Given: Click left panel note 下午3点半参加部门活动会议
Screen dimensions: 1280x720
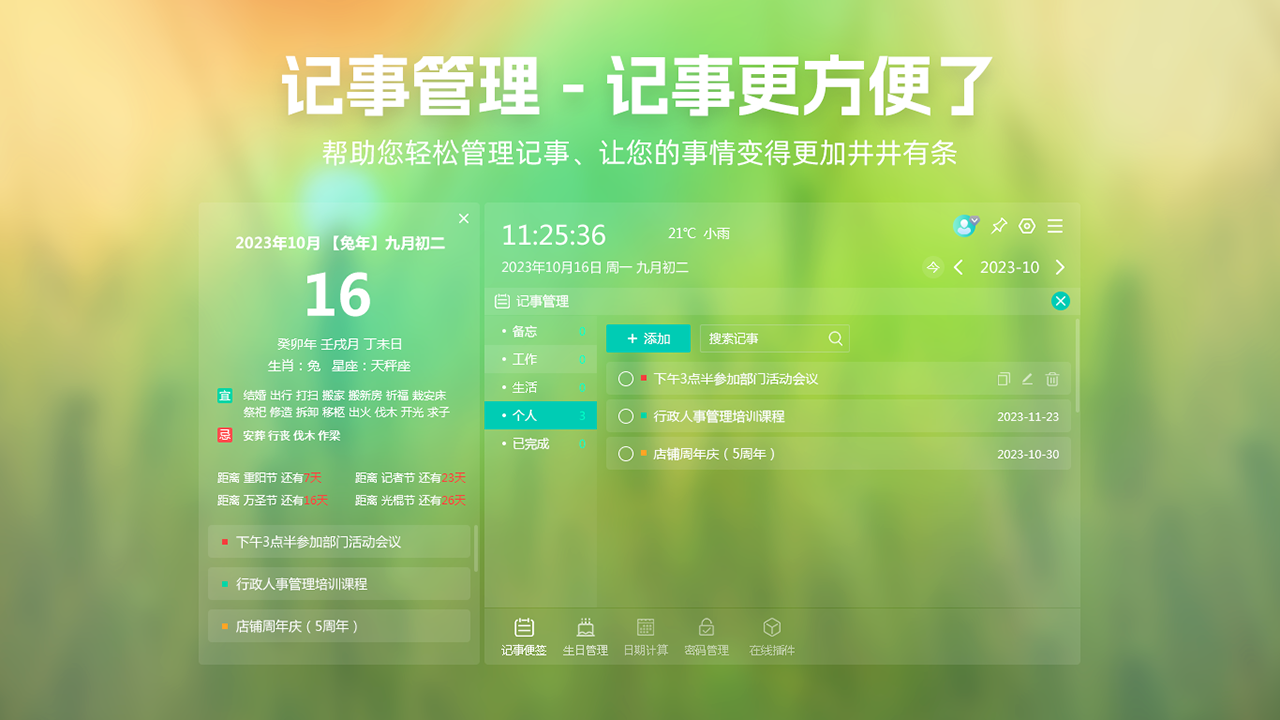Looking at the screenshot, I should (339, 541).
